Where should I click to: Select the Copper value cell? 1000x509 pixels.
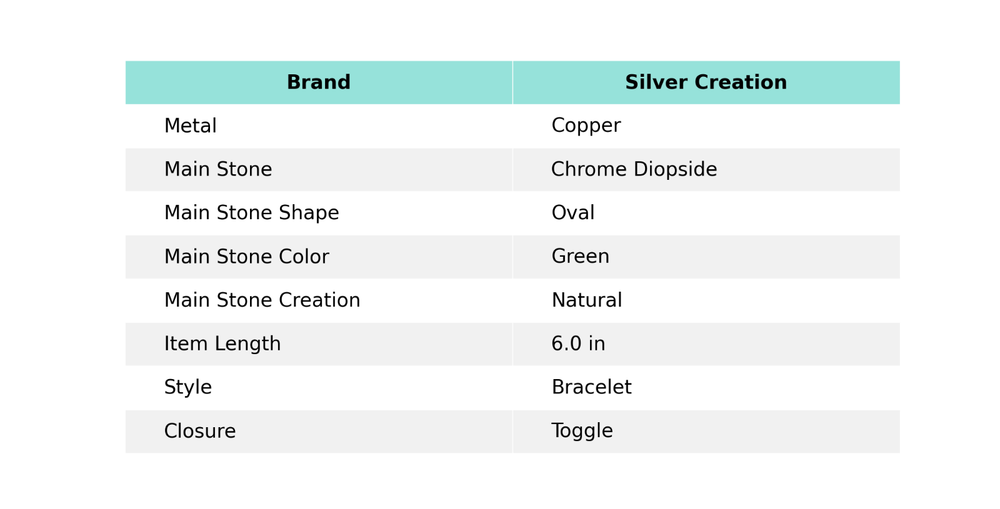(585, 126)
